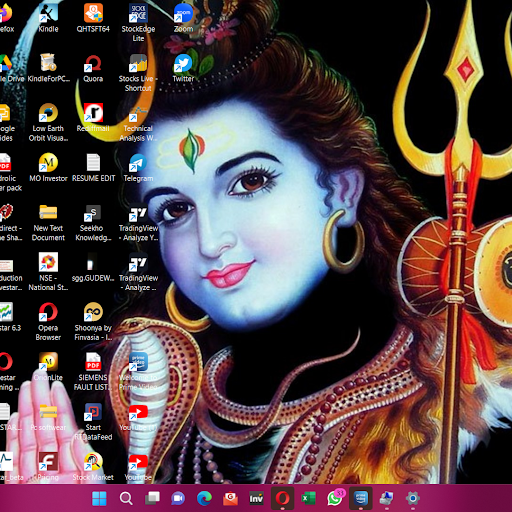
Task: Select the StockEdge Lite icon
Action: tap(138, 22)
